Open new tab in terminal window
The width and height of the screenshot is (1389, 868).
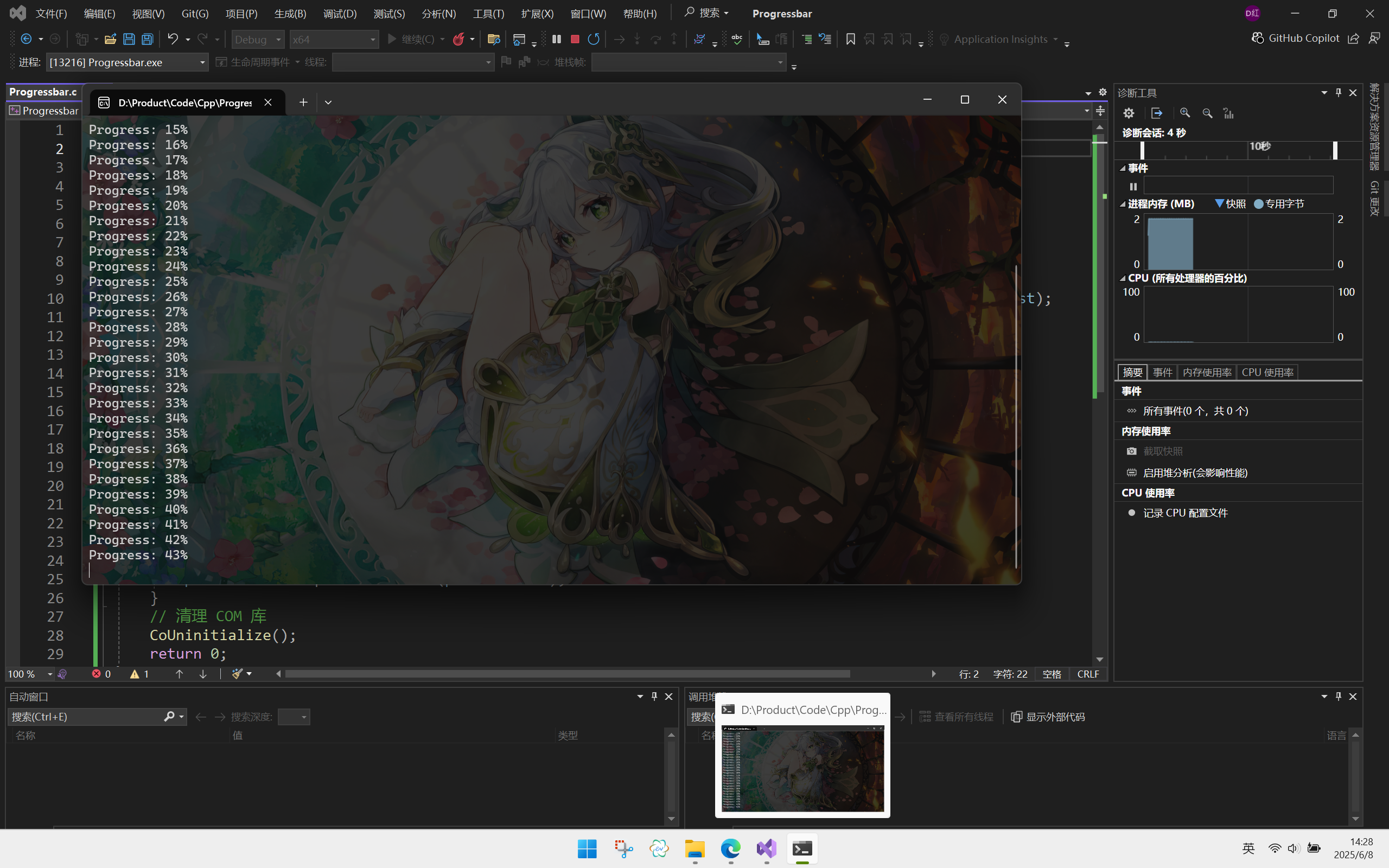click(303, 102)
